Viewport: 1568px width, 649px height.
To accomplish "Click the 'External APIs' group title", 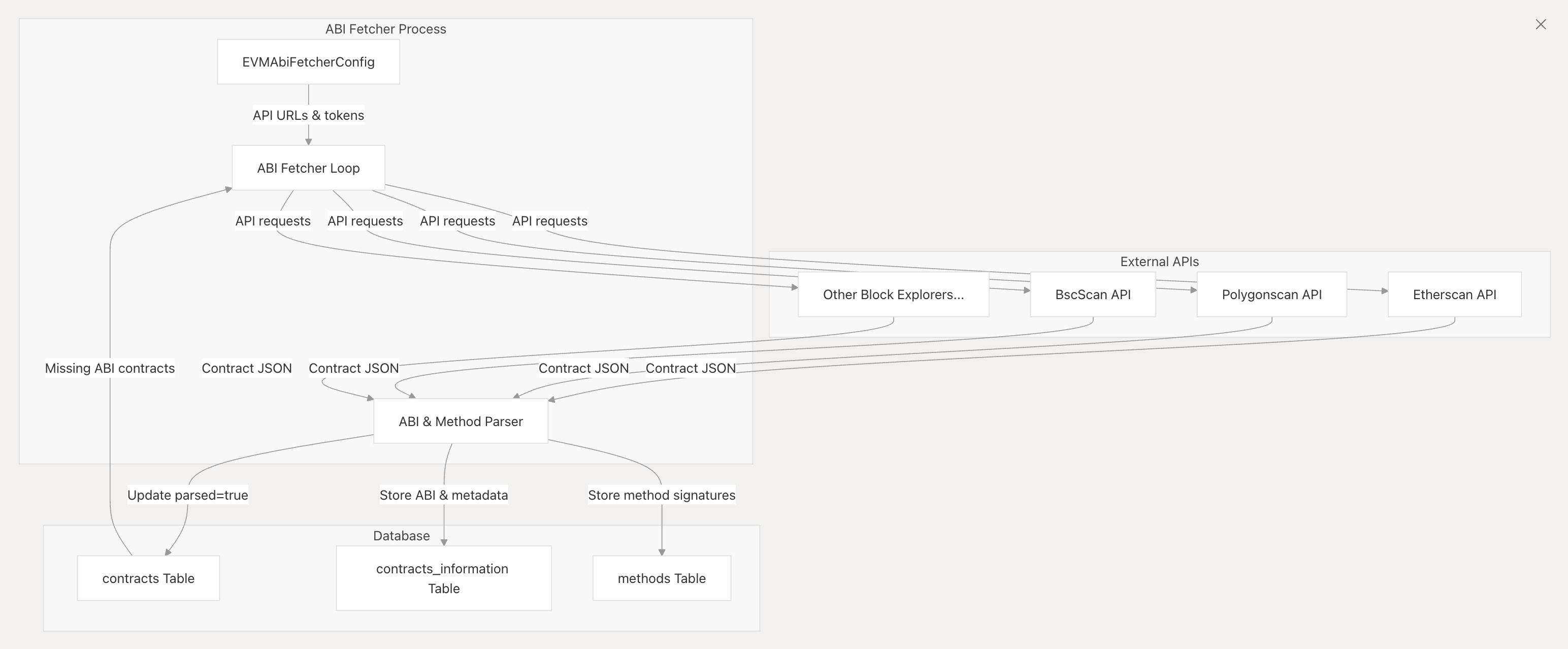I will [x=1159, y=262].
